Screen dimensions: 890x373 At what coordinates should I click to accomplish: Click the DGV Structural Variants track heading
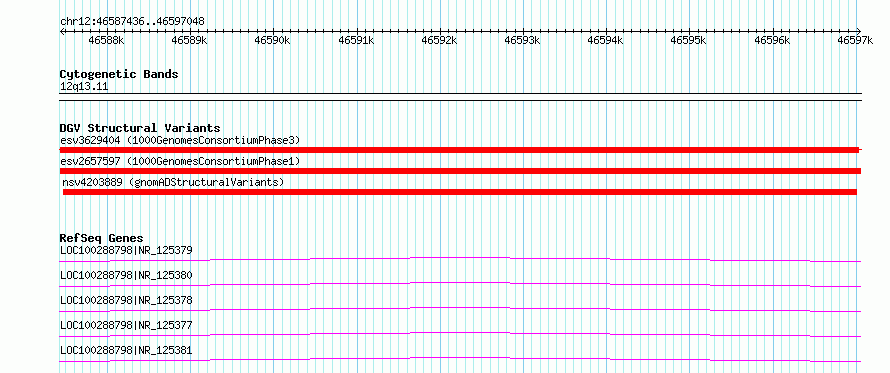(140, 128)
